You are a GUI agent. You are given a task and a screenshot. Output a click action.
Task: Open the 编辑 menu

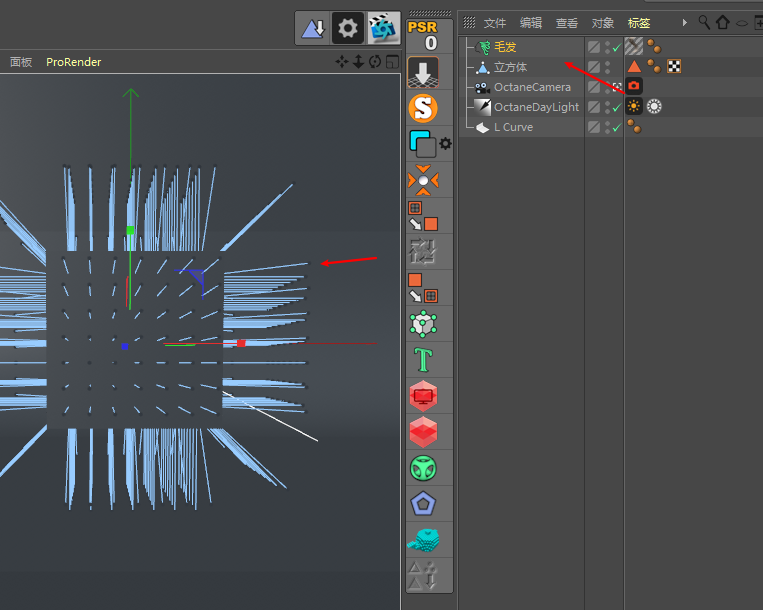[531, 23]
